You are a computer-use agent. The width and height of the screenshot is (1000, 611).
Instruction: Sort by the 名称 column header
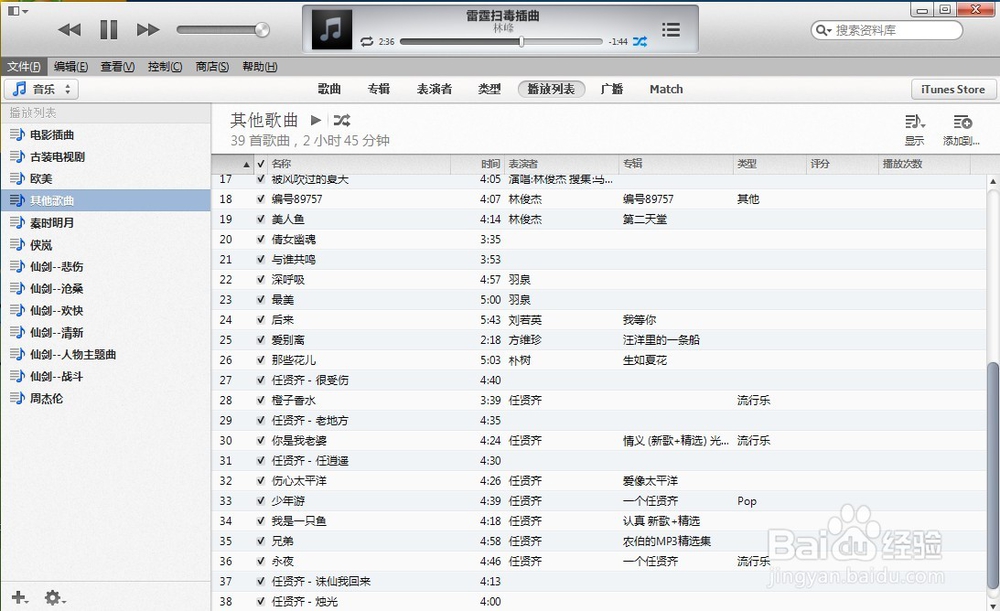(x=359, y=164)
